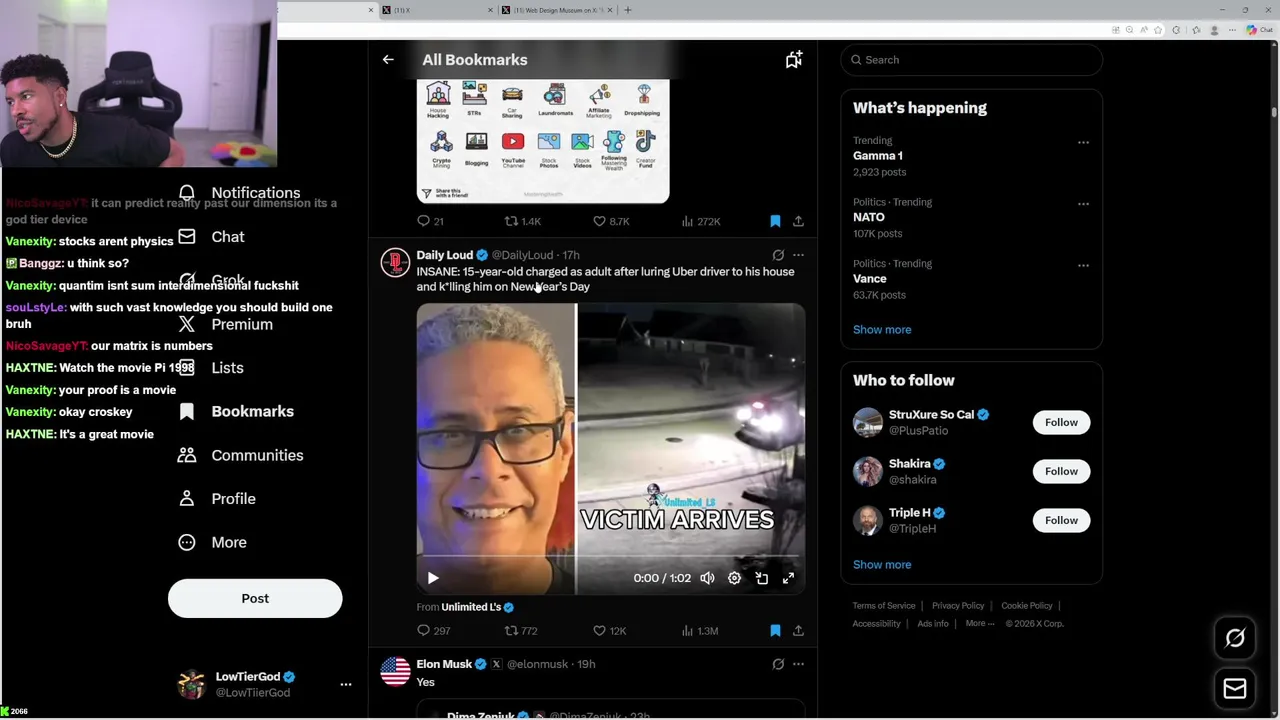
Task: Show more accounts to follow
Action: coord(882,564)
